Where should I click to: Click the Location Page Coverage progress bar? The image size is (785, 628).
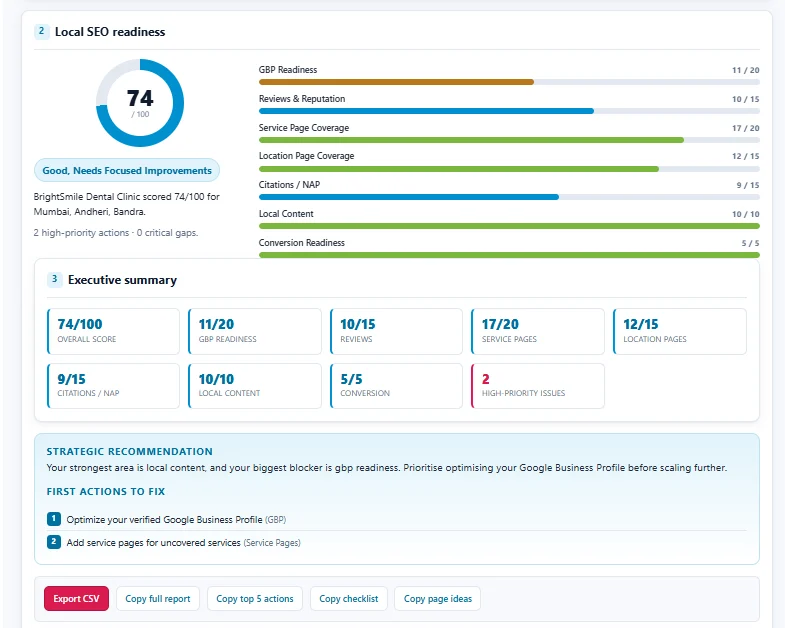pyautogui.click(x=509, y=169)
